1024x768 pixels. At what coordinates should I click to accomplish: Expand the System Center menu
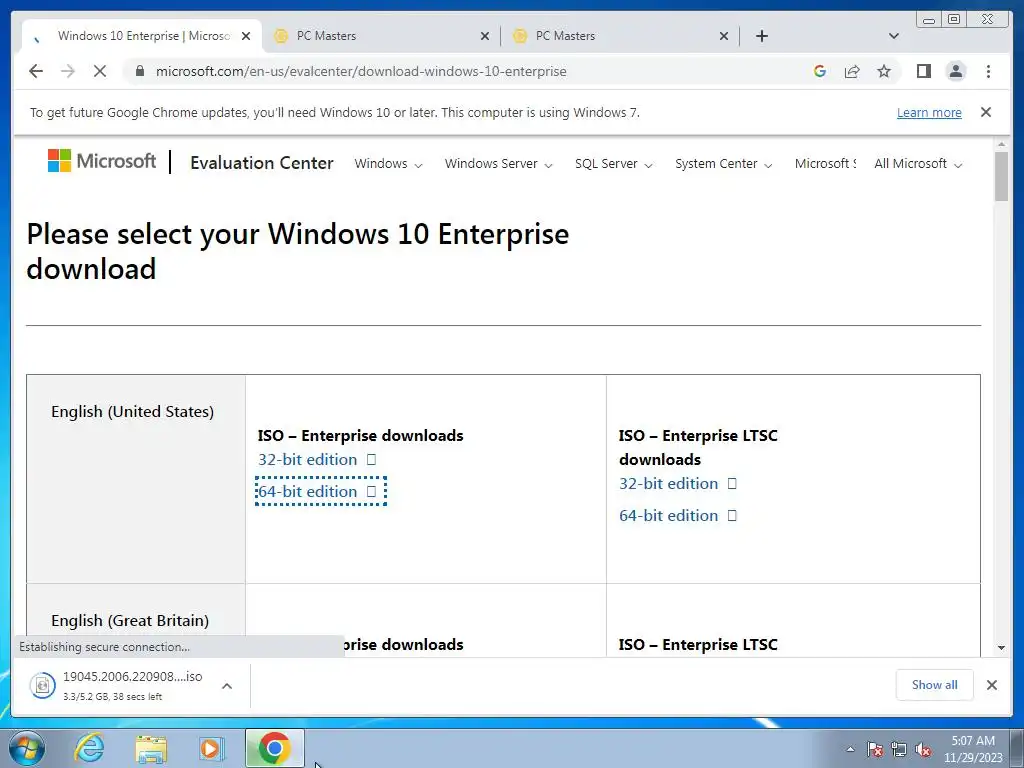click(724, 163)
